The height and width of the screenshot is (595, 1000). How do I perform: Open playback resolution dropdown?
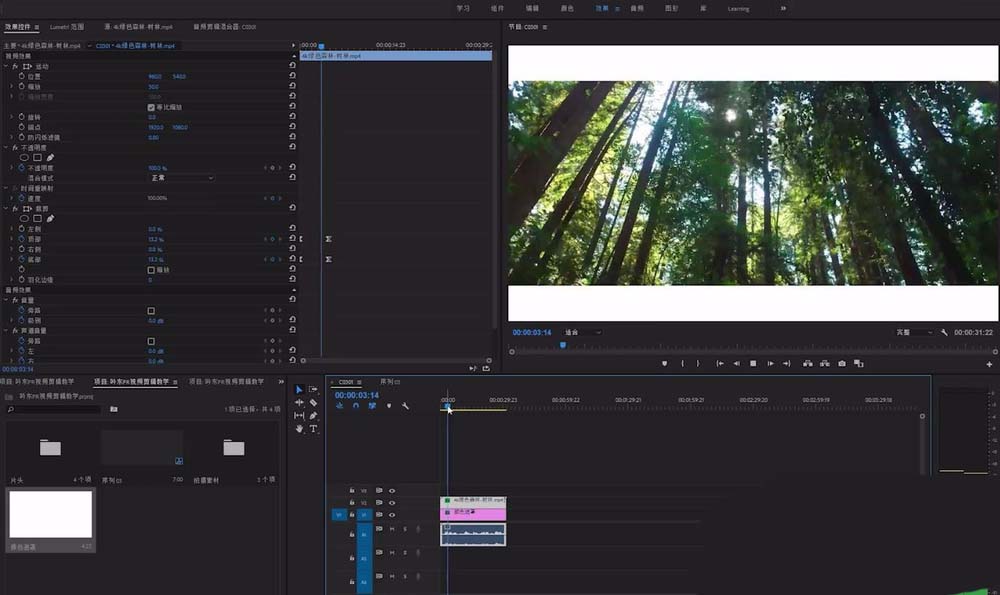[914, 332]
